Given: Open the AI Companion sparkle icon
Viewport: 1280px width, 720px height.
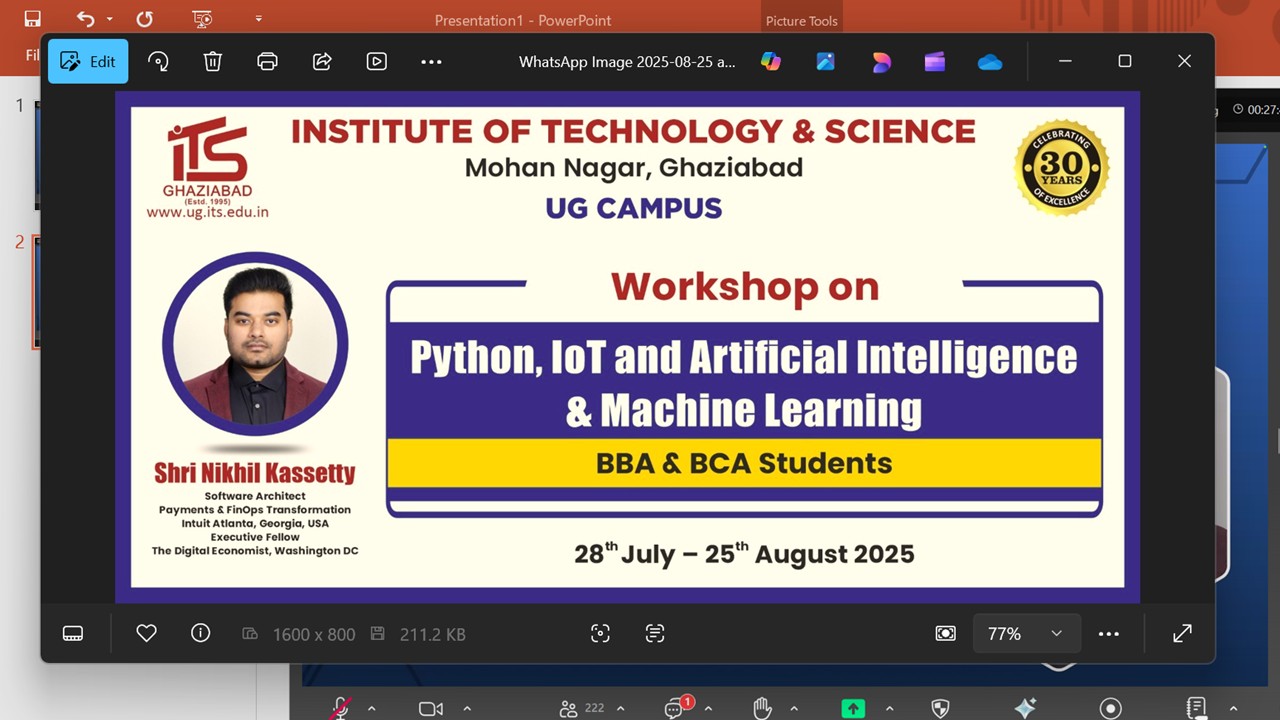Looking at the screenshot, I should (x=1025, y=708).
